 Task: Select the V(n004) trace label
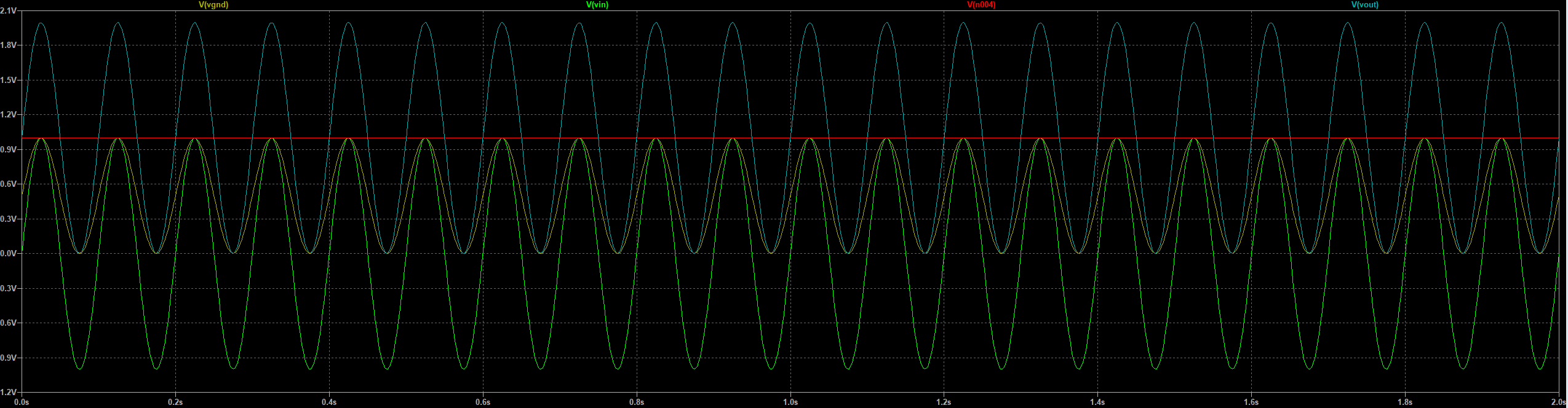[981, 5]
